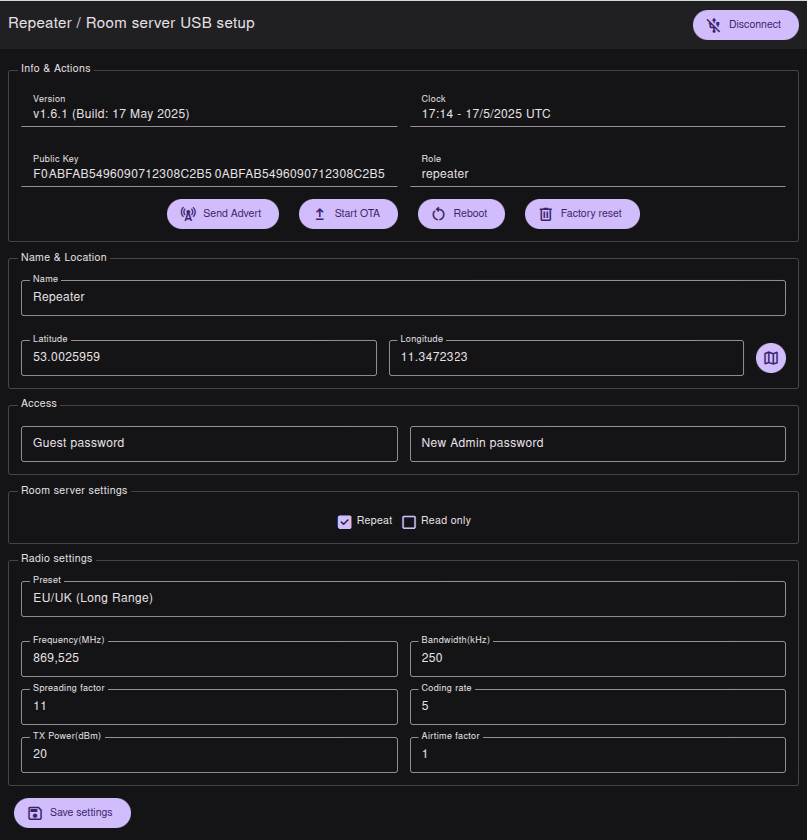Viewport: 807px width, 840px height.
Task: Click the map picker icon beside Longitude
Action: click(x=770, y=357)
